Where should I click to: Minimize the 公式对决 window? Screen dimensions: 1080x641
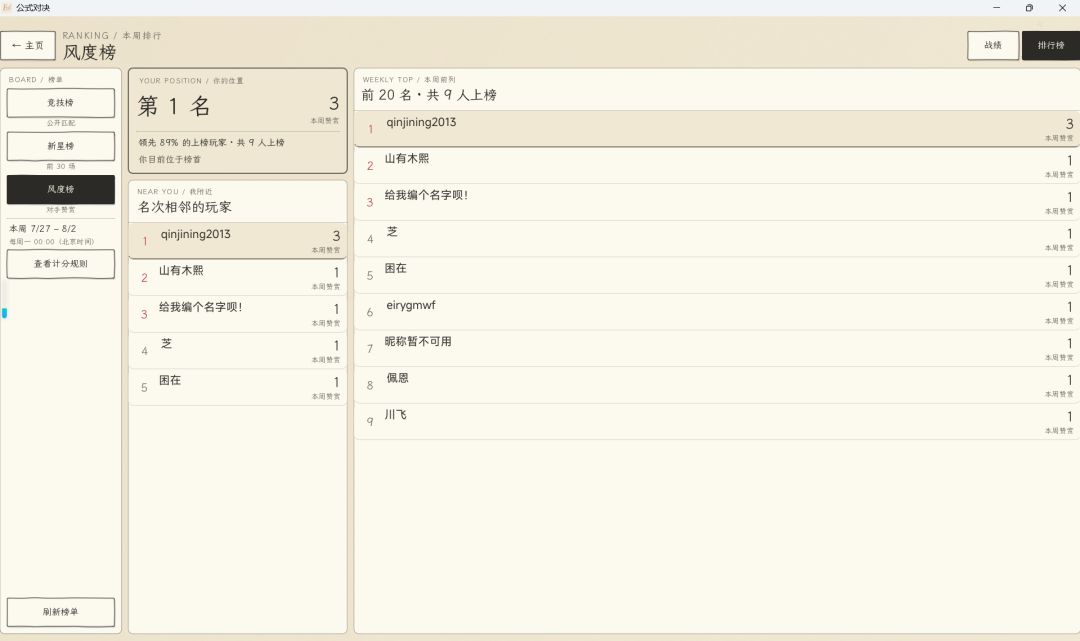click(996, 8)
